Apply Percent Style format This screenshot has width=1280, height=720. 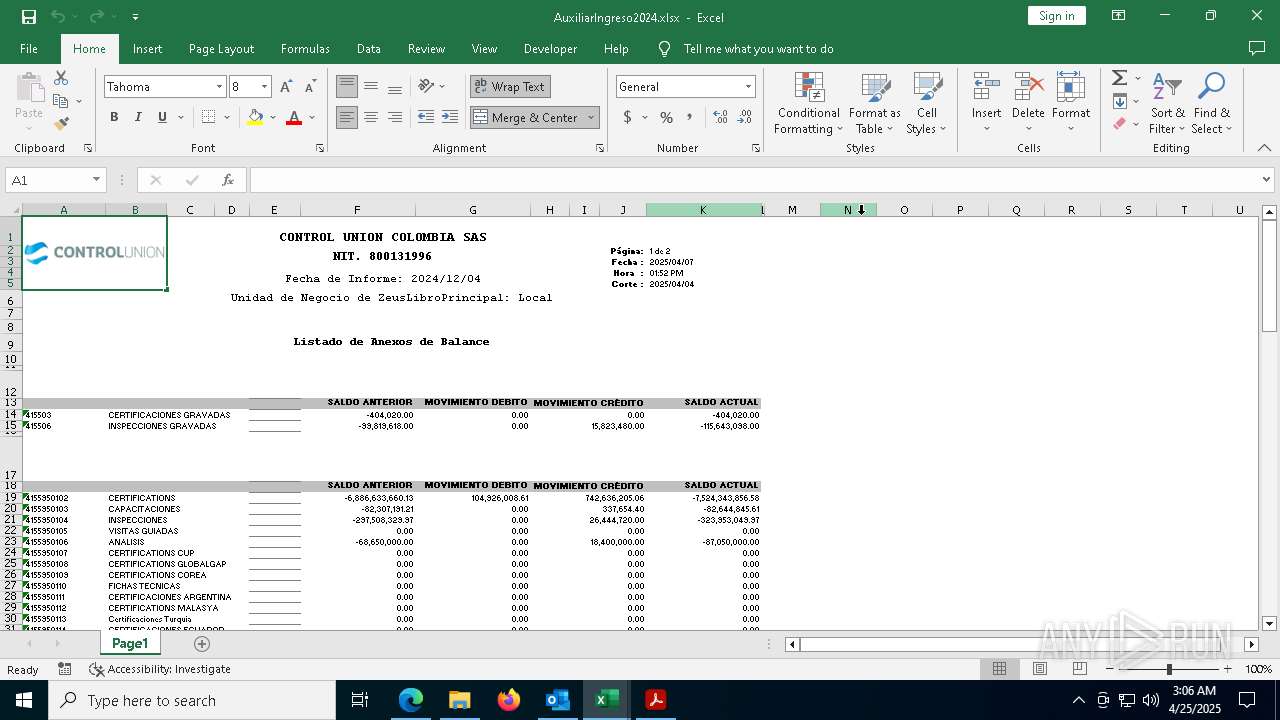(x=666, y=117)
